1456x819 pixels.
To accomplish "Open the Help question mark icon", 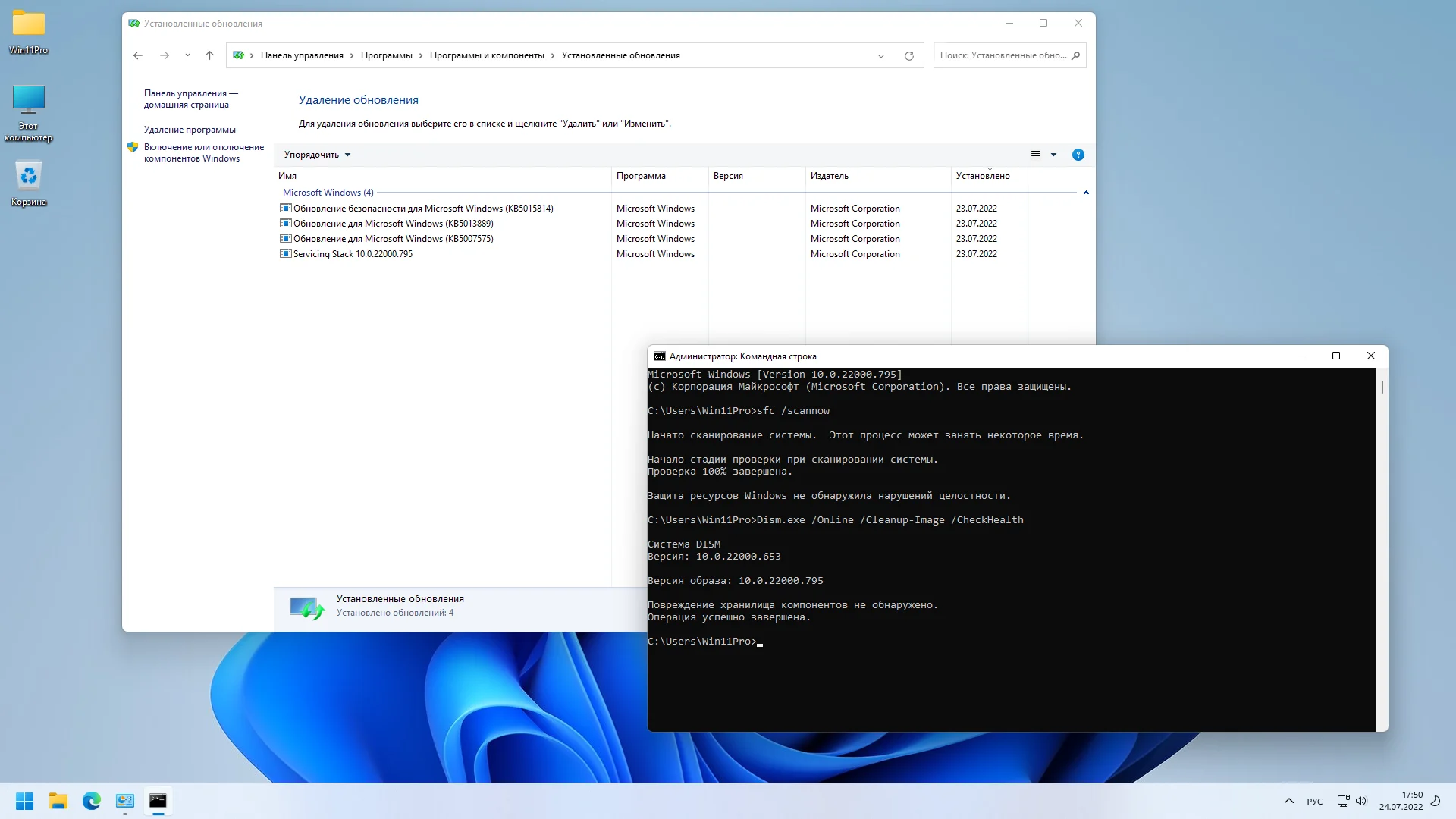I will [1078, 155].
